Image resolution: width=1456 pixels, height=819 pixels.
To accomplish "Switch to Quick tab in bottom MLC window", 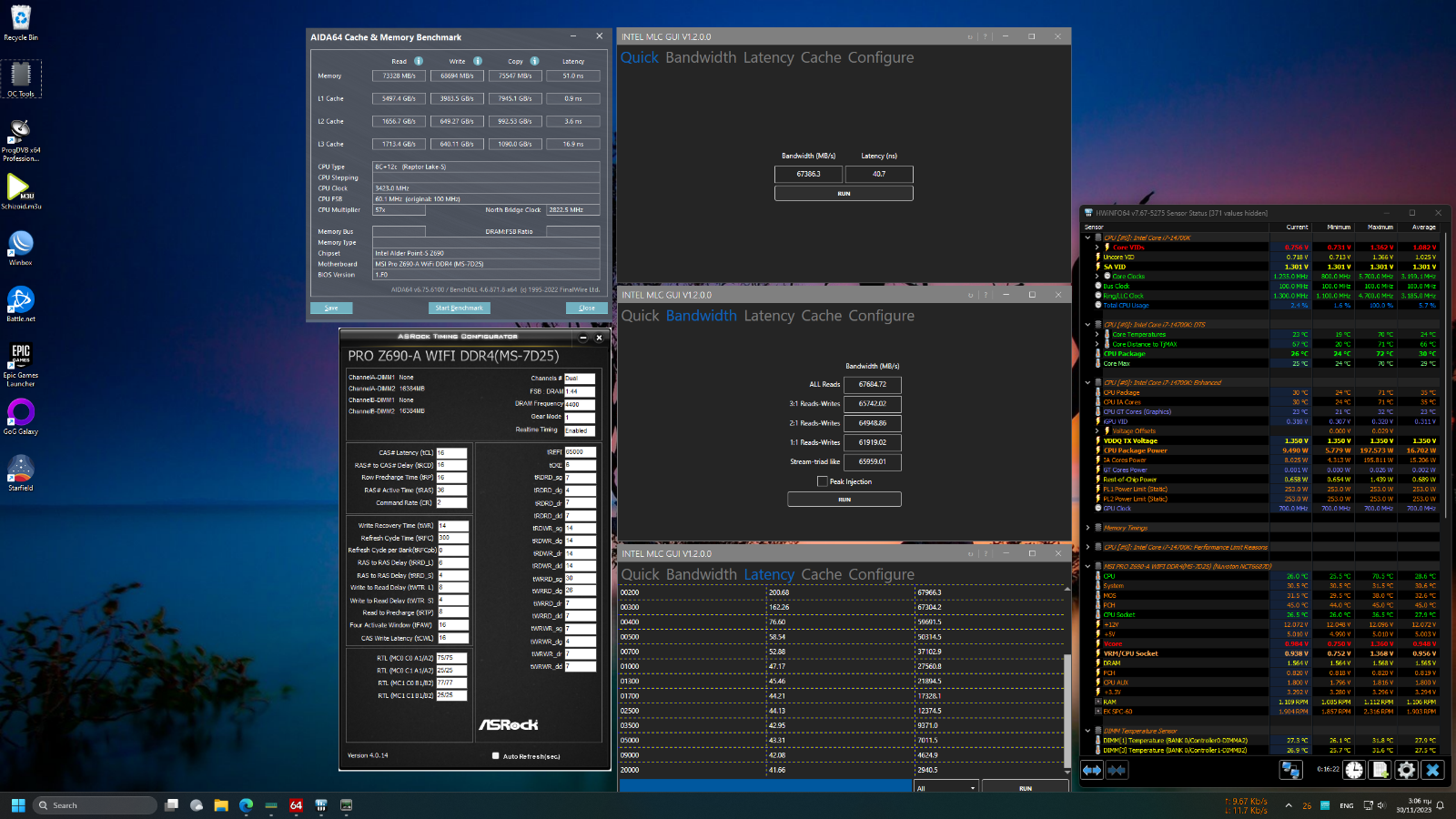I will click(x=640, y=574).
